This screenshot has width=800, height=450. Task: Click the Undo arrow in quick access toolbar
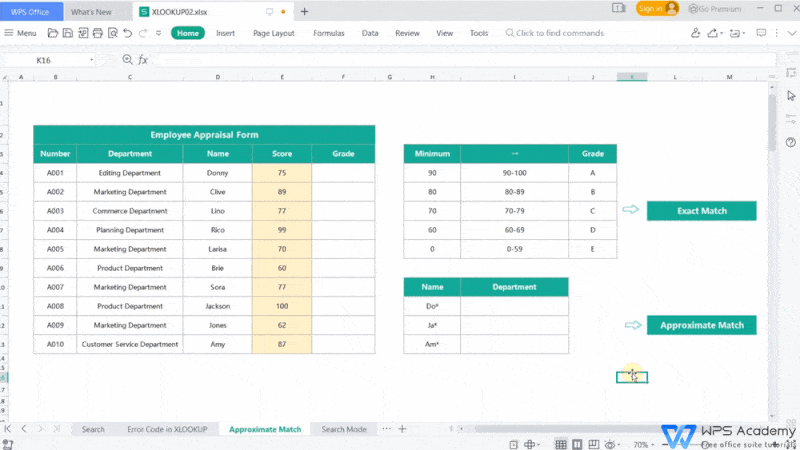pyautogui.click(x=126, y=33)
